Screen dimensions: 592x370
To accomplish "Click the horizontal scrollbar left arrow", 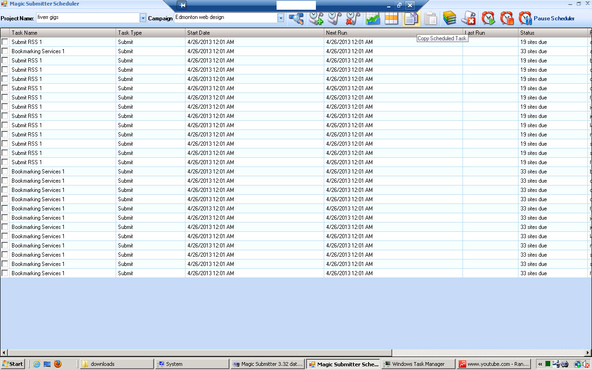I will [x=4, y=353].
